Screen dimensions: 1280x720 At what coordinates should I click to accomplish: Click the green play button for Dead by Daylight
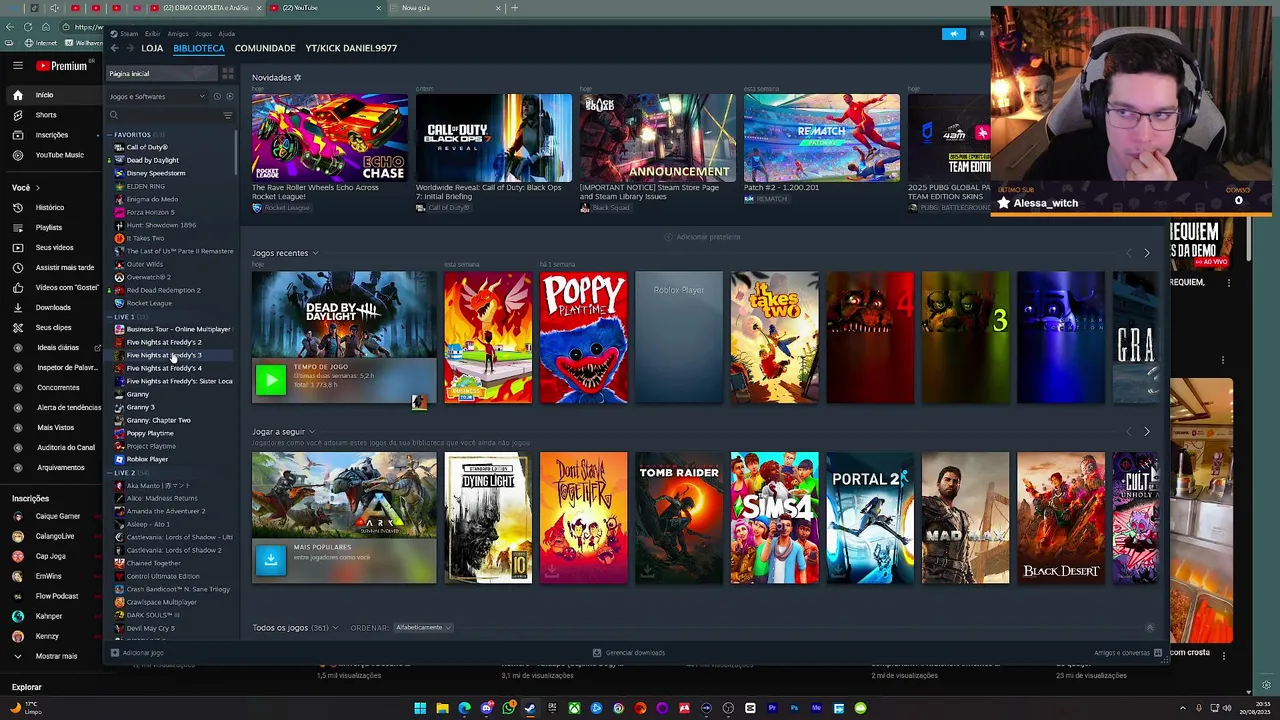pyautogui.click(x=270, y=379)
